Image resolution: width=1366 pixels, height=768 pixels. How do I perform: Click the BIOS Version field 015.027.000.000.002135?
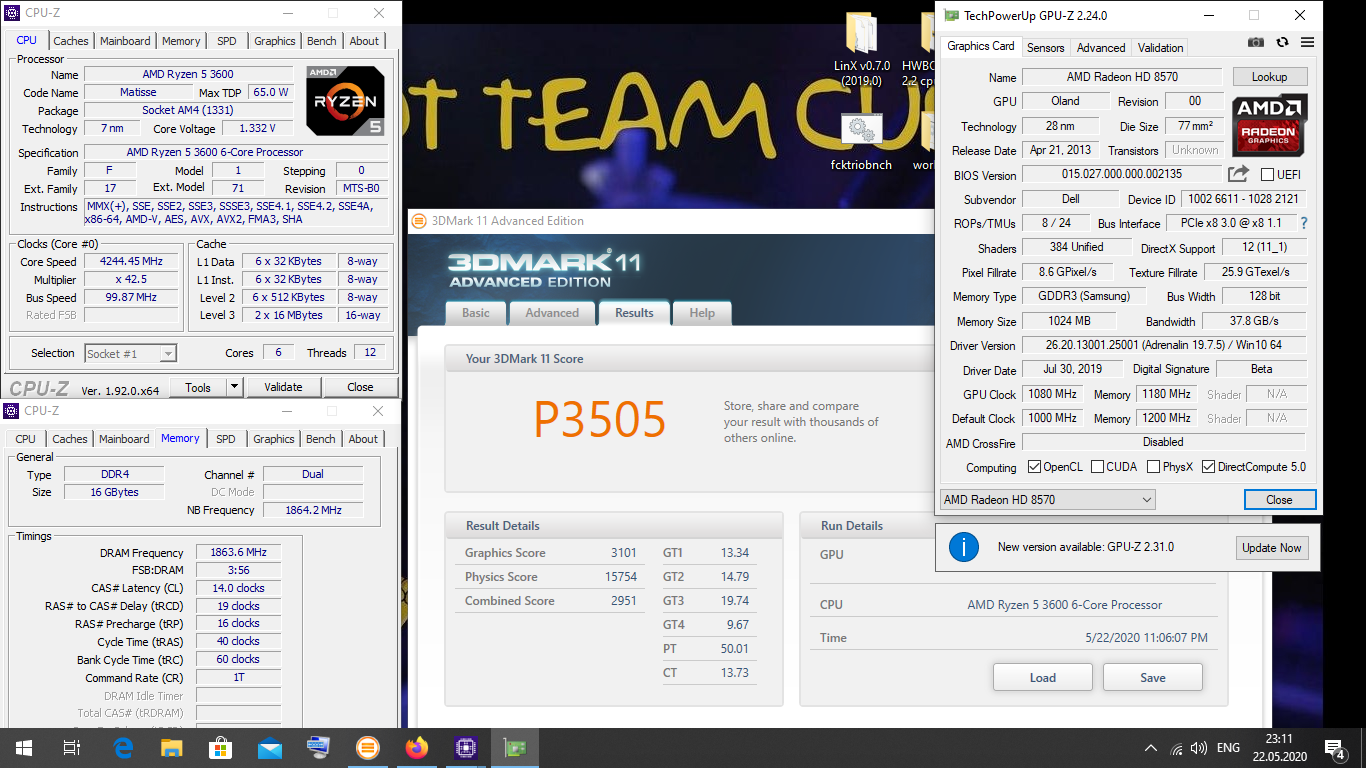pos(1122,175)
